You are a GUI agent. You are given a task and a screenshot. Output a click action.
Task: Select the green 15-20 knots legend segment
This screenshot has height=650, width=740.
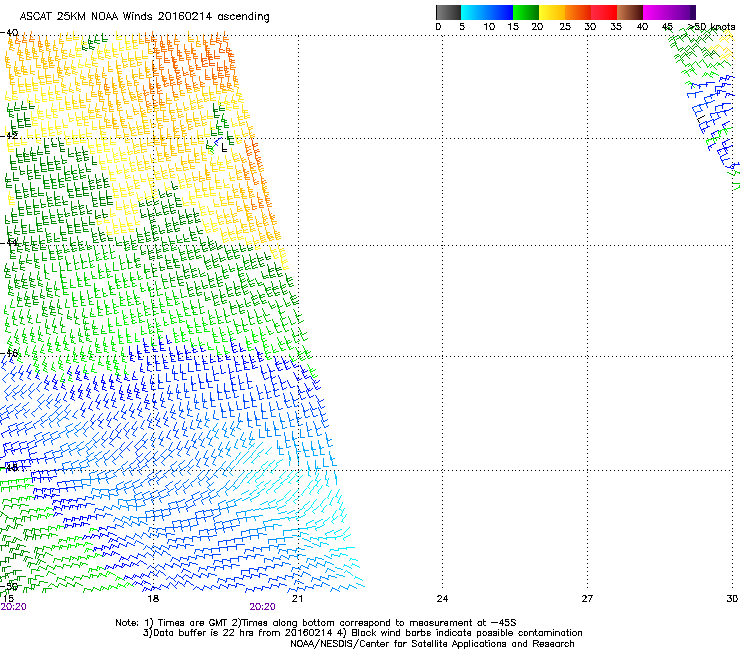click(x=526, y=12)
